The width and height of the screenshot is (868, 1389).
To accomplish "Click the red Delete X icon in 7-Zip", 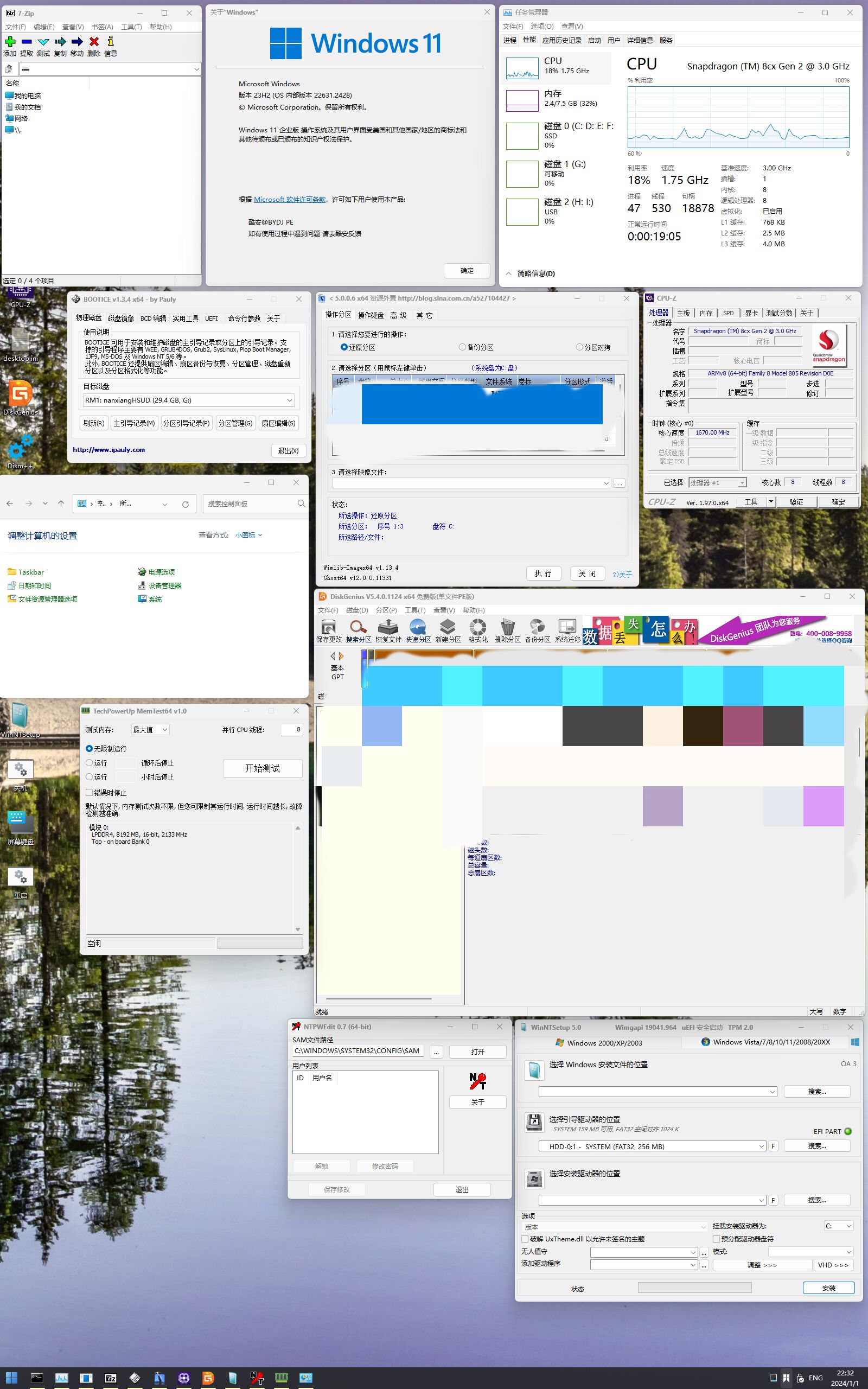I will click(x=93, y=41).
